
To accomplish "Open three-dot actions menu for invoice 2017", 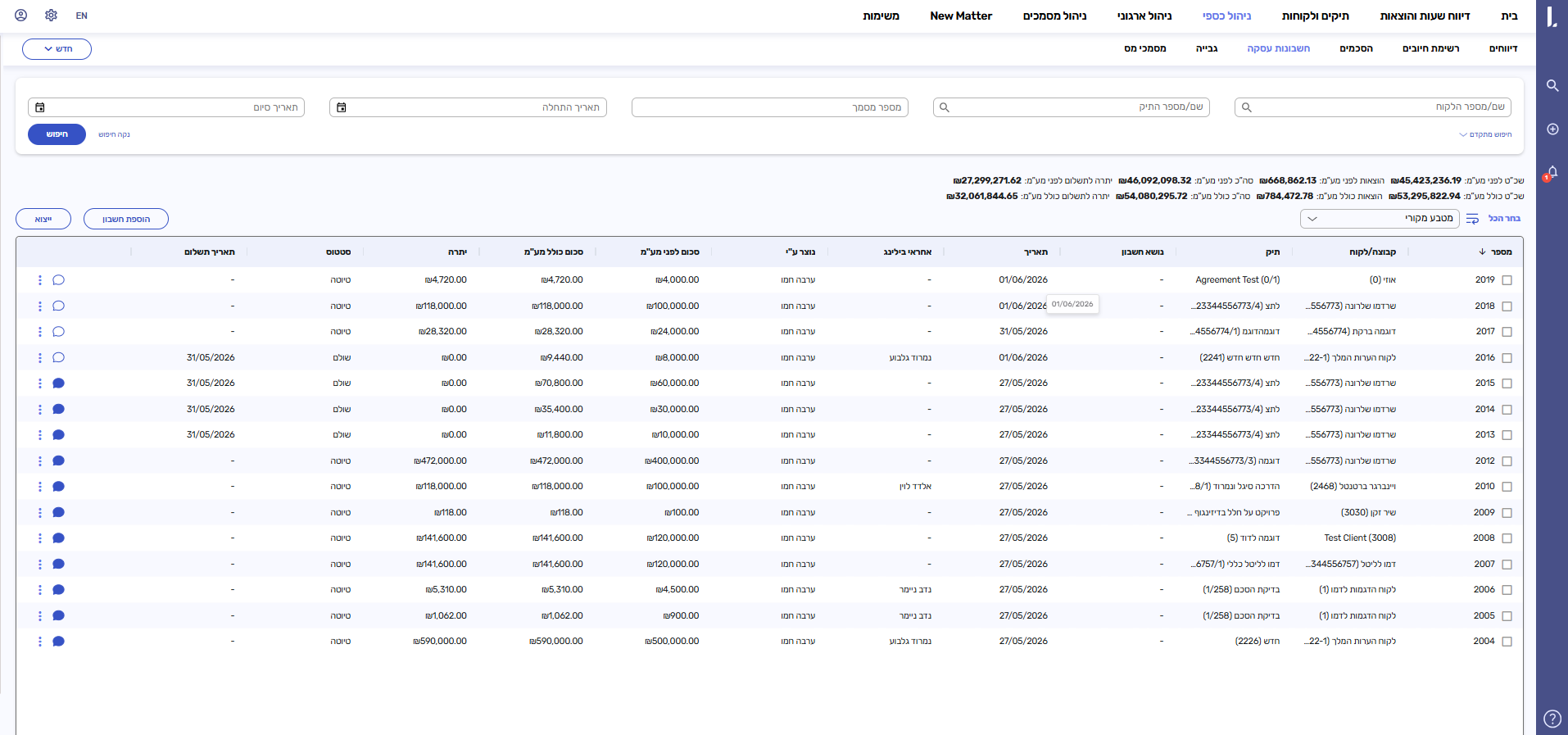I will 39,332.
